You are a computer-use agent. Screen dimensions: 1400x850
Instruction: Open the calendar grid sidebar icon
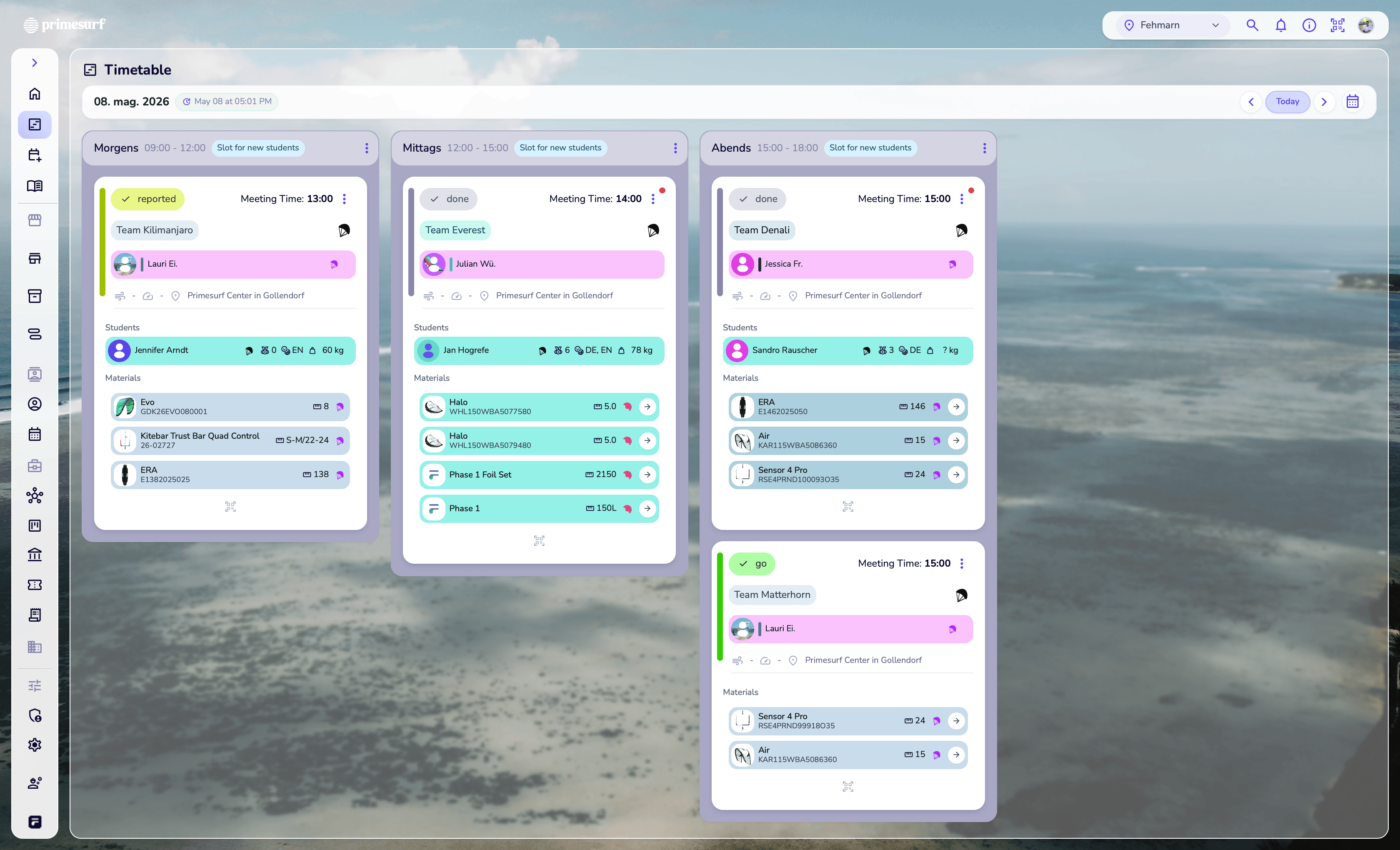click(x=35, y=435)
